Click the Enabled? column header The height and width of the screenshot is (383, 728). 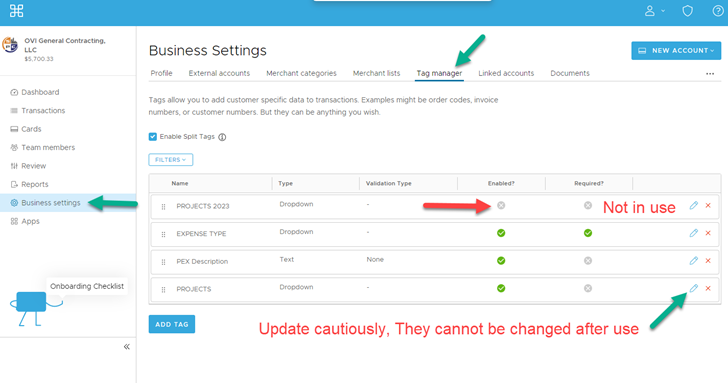pos(501,183)
